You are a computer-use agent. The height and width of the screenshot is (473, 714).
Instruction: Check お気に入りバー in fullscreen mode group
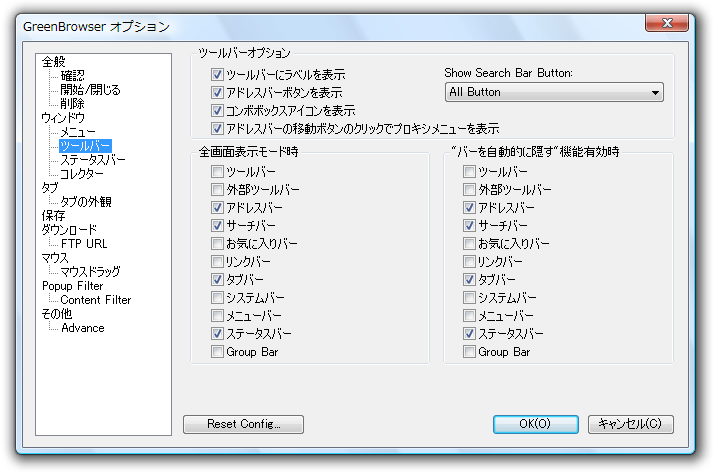click(217, 244)
